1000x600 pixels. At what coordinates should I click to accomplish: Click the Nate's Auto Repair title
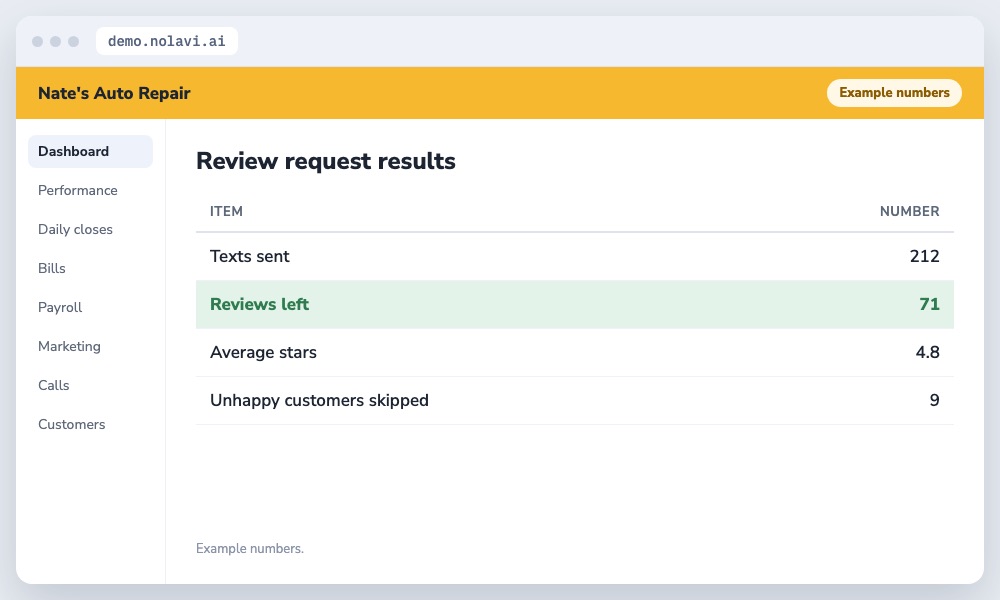click(x=114, y=93)
